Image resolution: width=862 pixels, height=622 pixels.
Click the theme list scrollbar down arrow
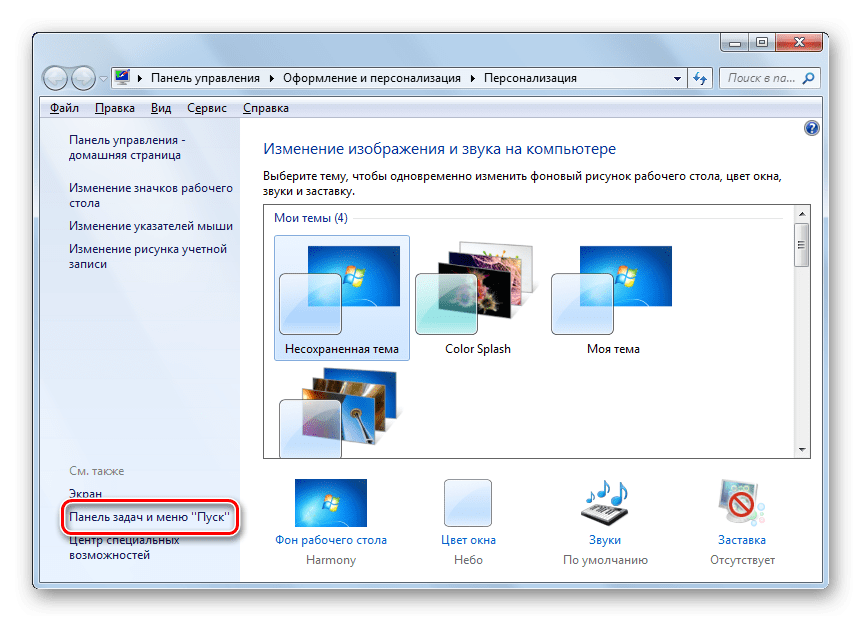click(x=801, y=451)
